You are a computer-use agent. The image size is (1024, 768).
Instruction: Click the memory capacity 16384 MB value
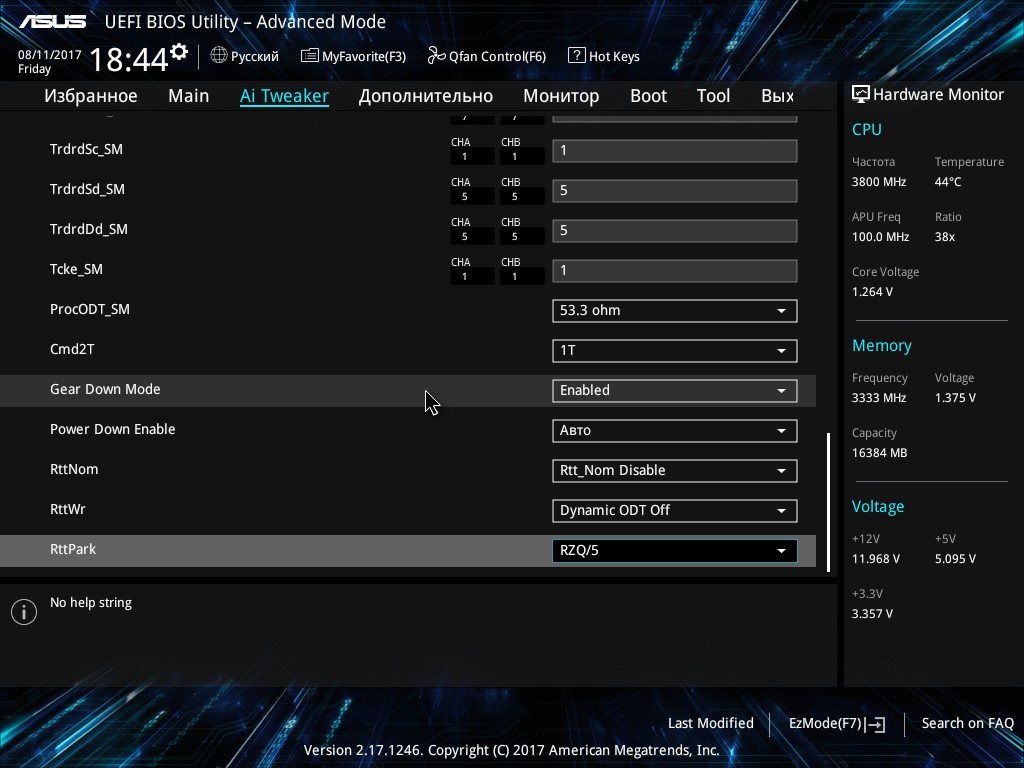tap(879, 453)
